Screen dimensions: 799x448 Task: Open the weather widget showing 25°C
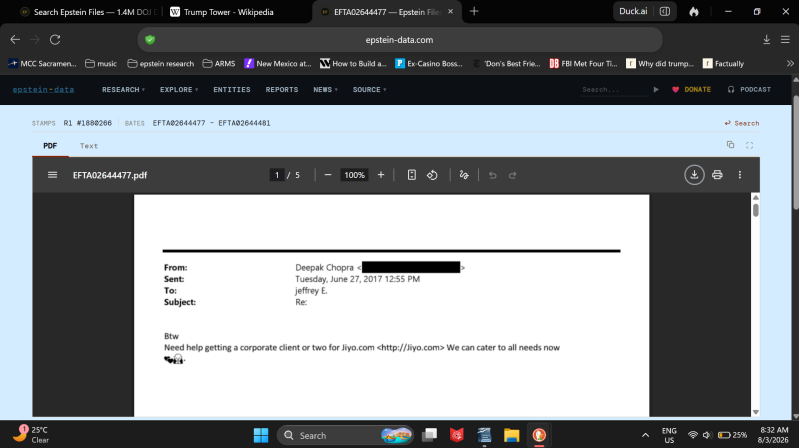32,435
